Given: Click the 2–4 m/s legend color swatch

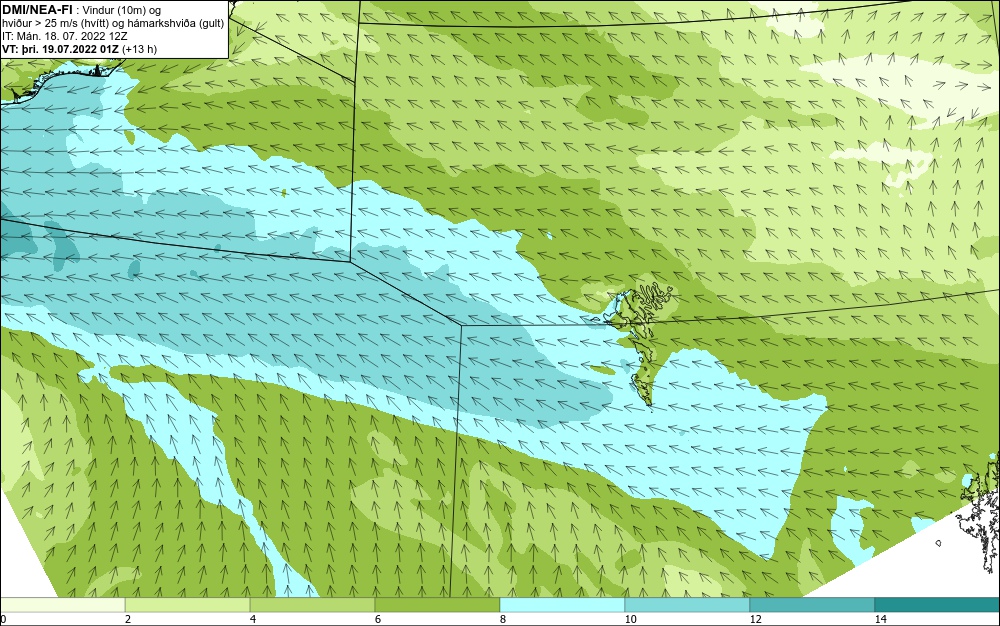Looking at the screenshot, I should pyautogui.click(x=188, y=605).
